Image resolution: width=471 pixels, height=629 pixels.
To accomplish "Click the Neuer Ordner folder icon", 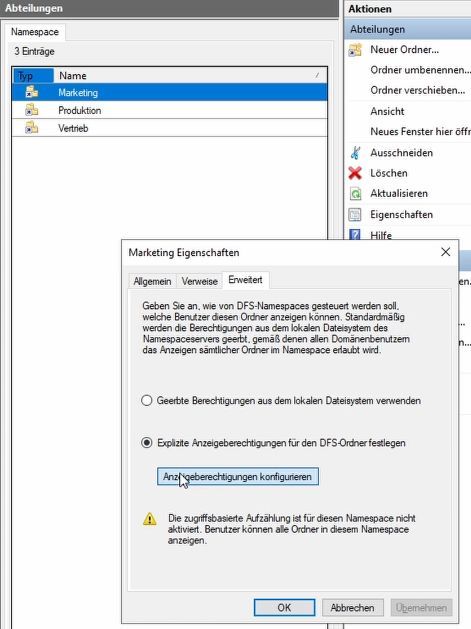I will coord(355,50).
